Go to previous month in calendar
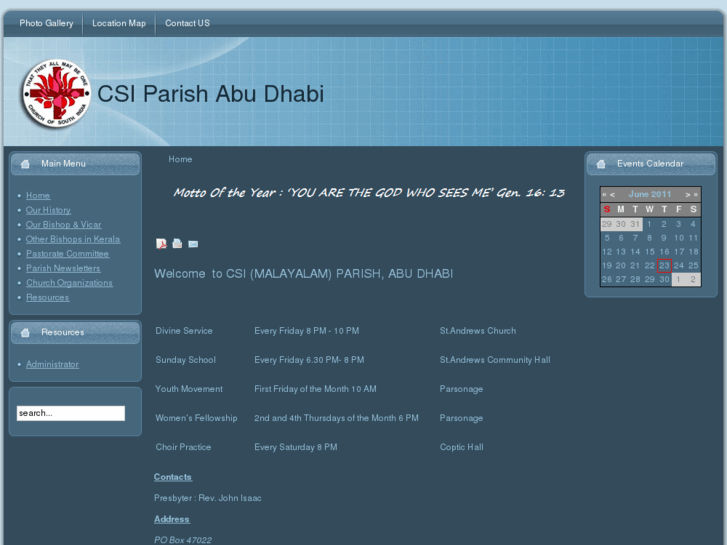Image resolution: width=727 pixels, height=545 pixels. 612,194
